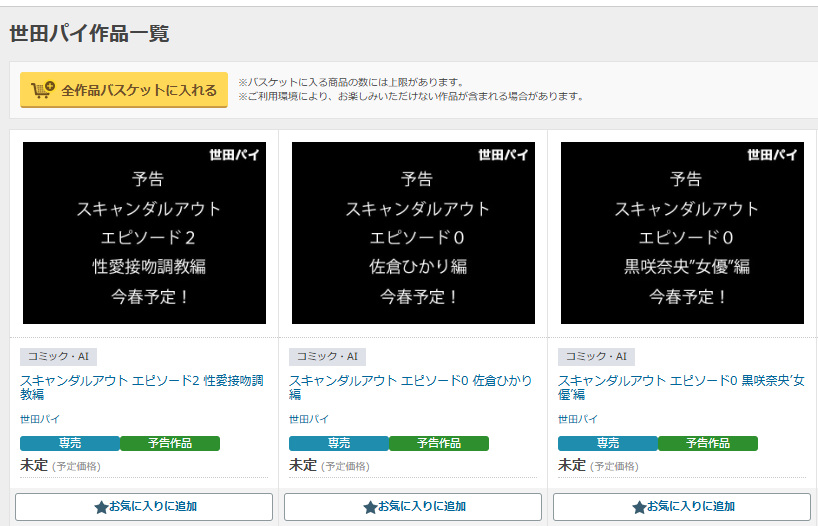The height and width of the screenshot is (526, 818).
Task: Add エピソード2 性愛接吻調教編 to favorites
Action: (x=144, y=507)
